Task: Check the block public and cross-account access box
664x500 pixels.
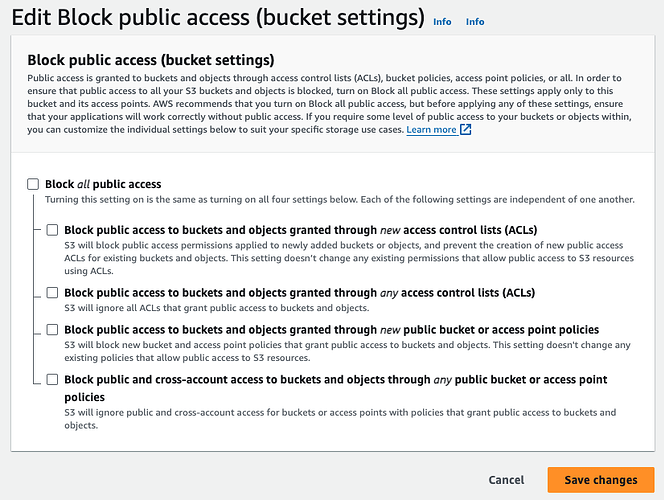Action: tap(52, 379)
